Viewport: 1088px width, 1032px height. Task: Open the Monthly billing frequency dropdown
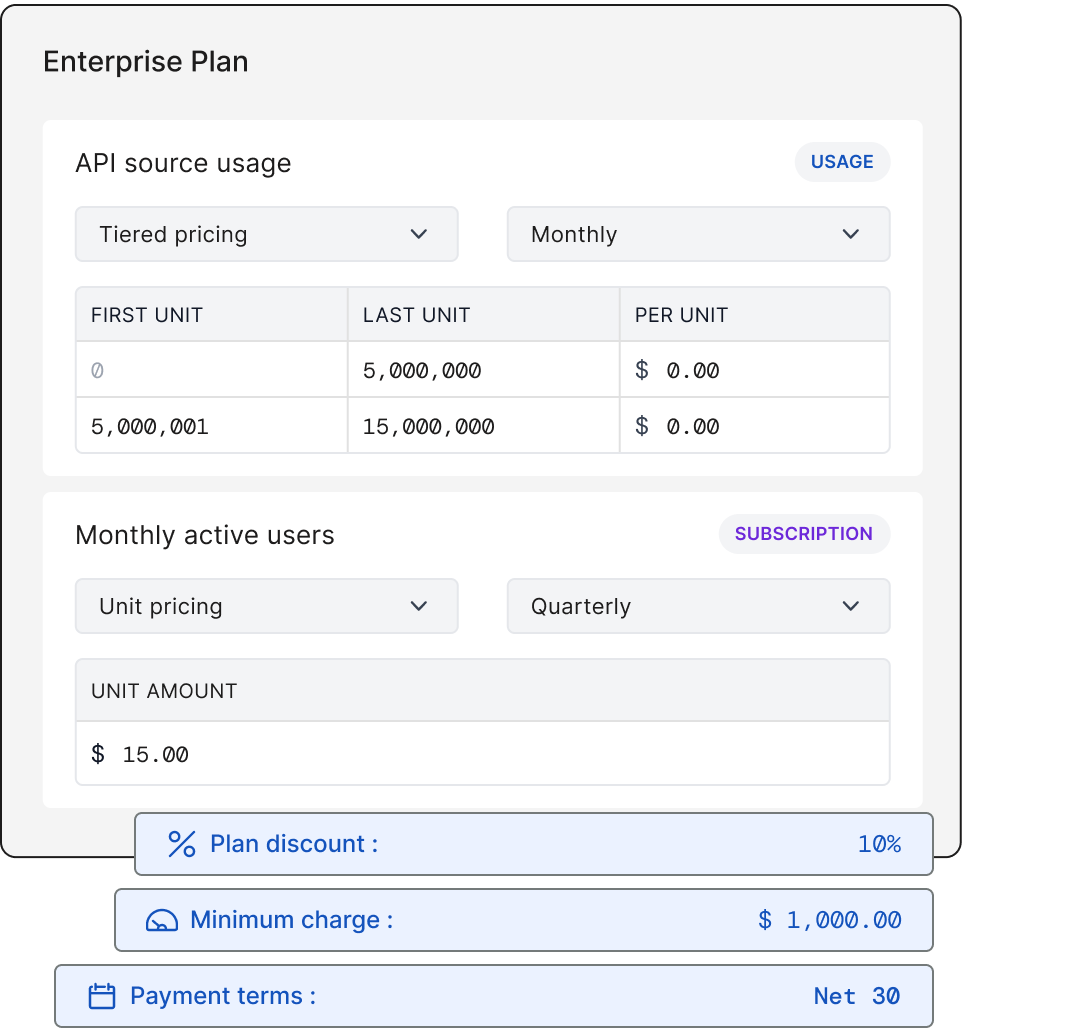698,234
